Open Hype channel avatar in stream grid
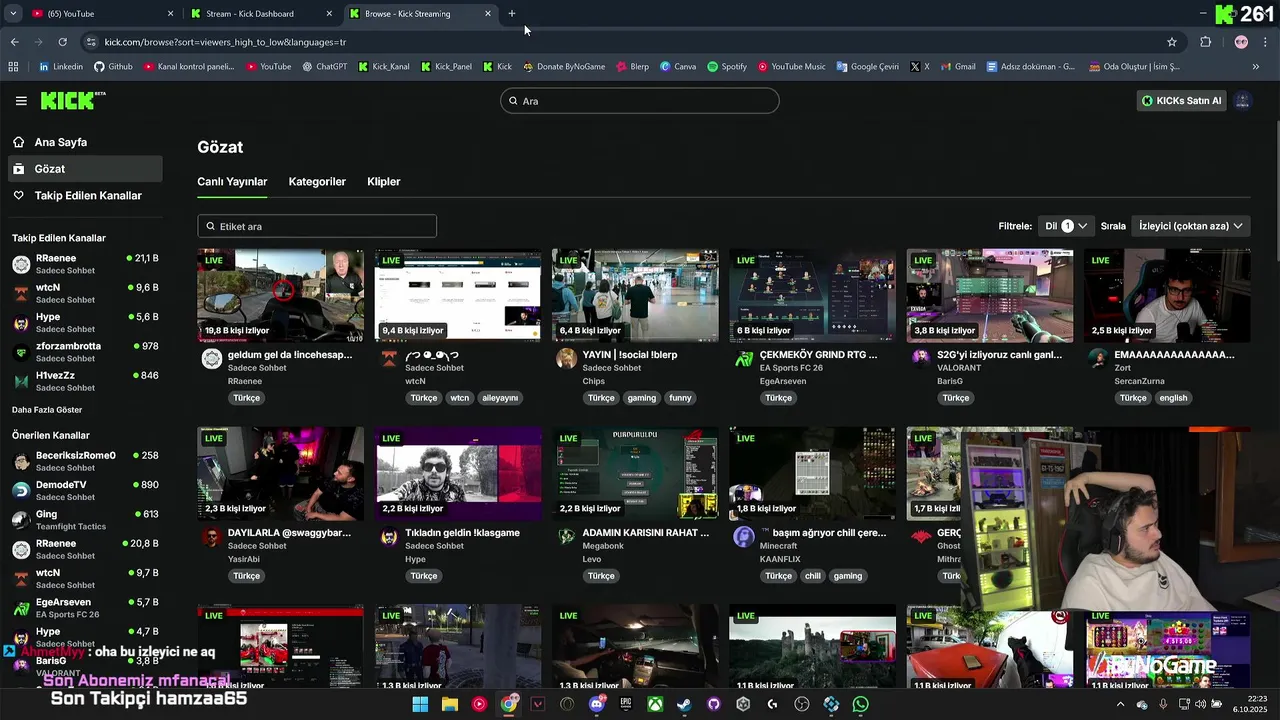This screenshot has width=1280, height=720. point(389,538)
